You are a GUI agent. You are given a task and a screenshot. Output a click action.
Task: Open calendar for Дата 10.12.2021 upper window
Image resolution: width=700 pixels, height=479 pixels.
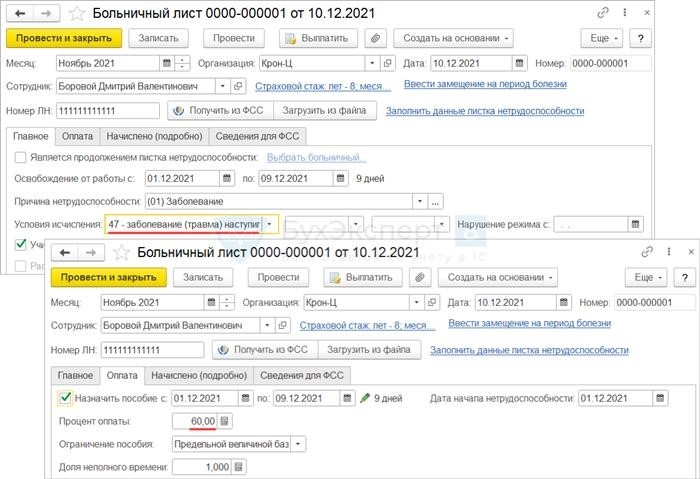519,63
